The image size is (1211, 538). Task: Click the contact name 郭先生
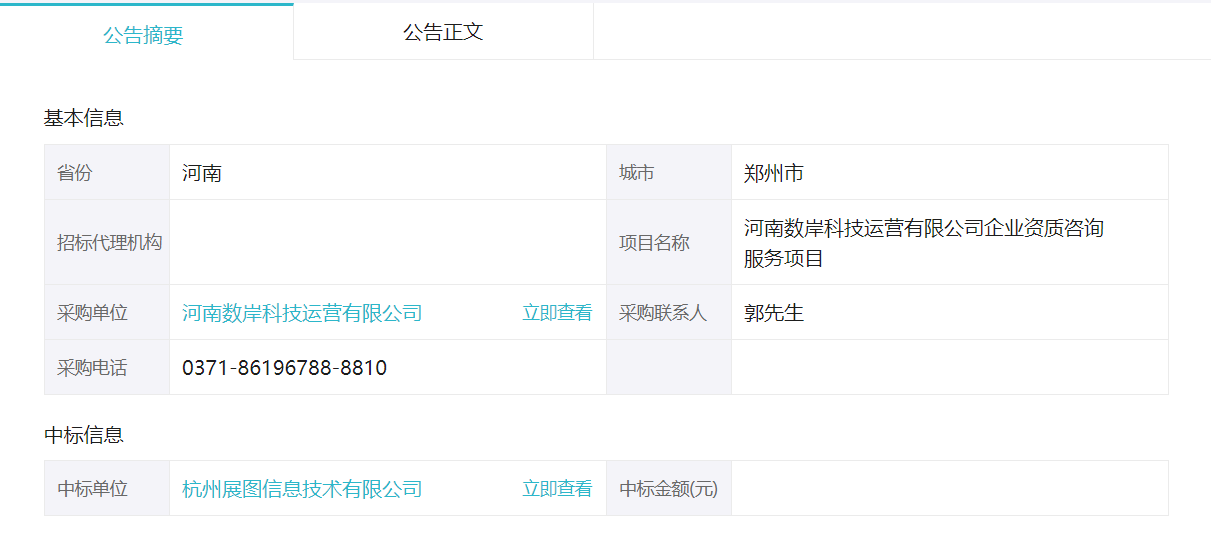[774, 313]
